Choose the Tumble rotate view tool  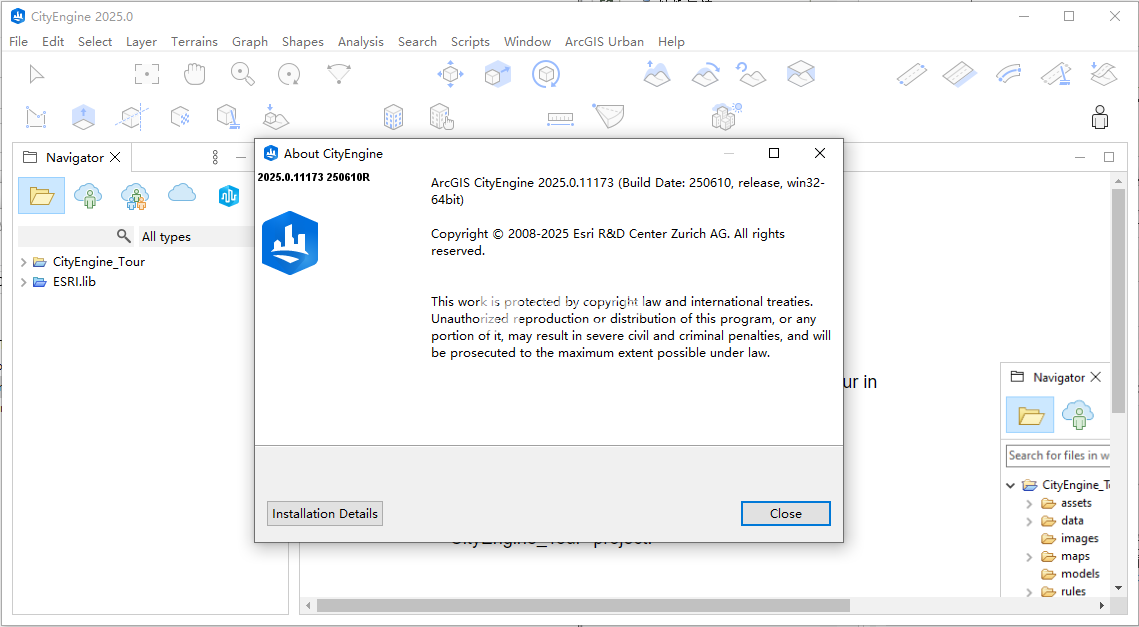tap(289, 74)
